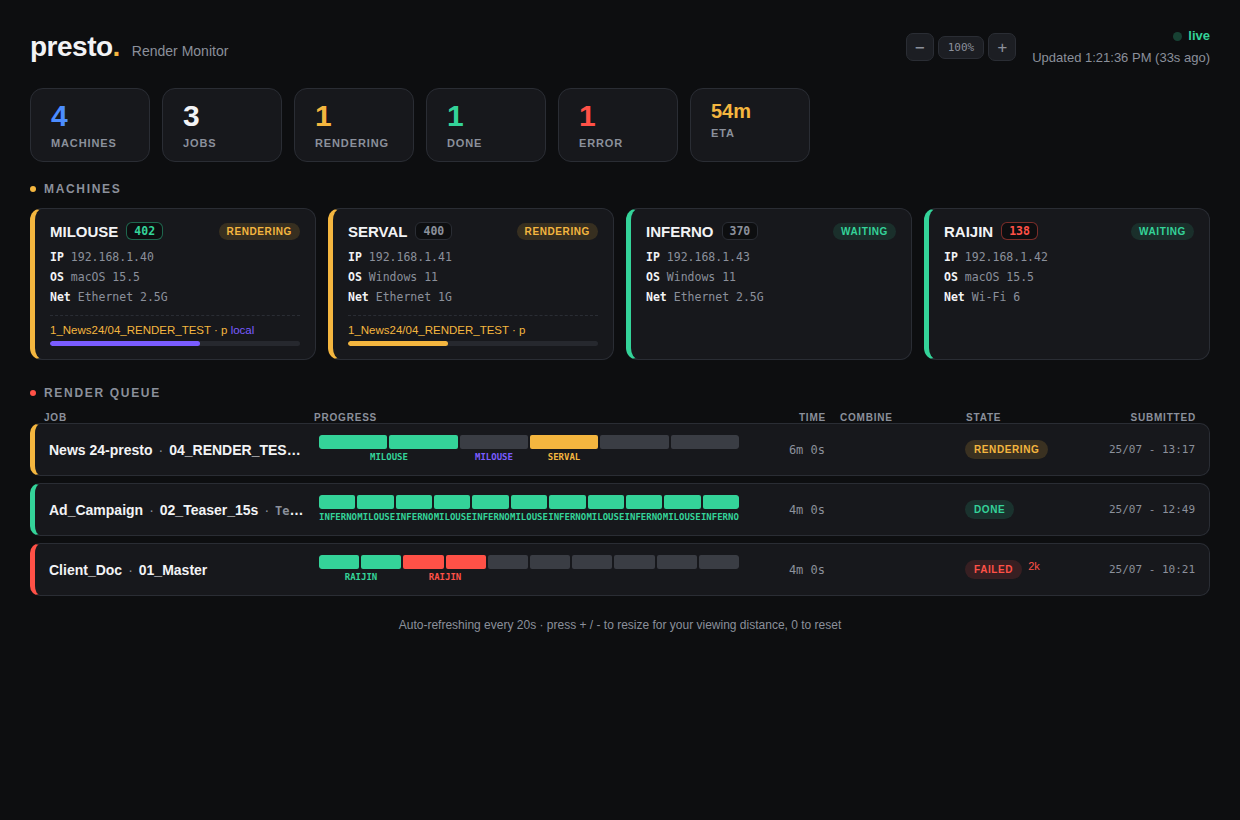Image resolution: width=1240 pixels, height=820 pixels.
Task: Click the 54m ETA card
Action: point(750,125)
